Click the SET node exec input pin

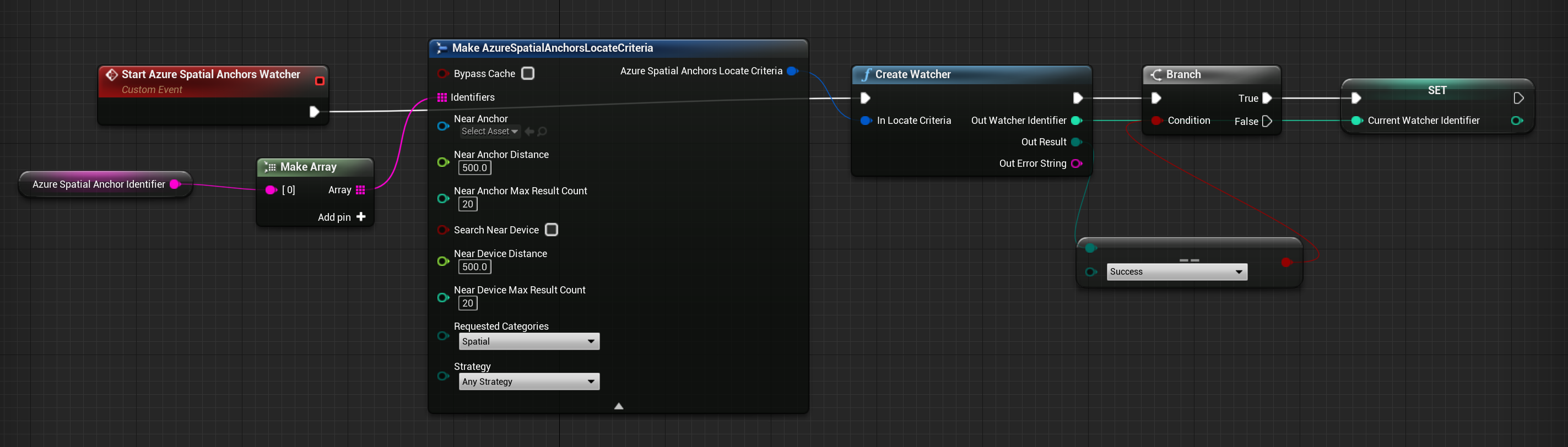tap(1355, 98)
